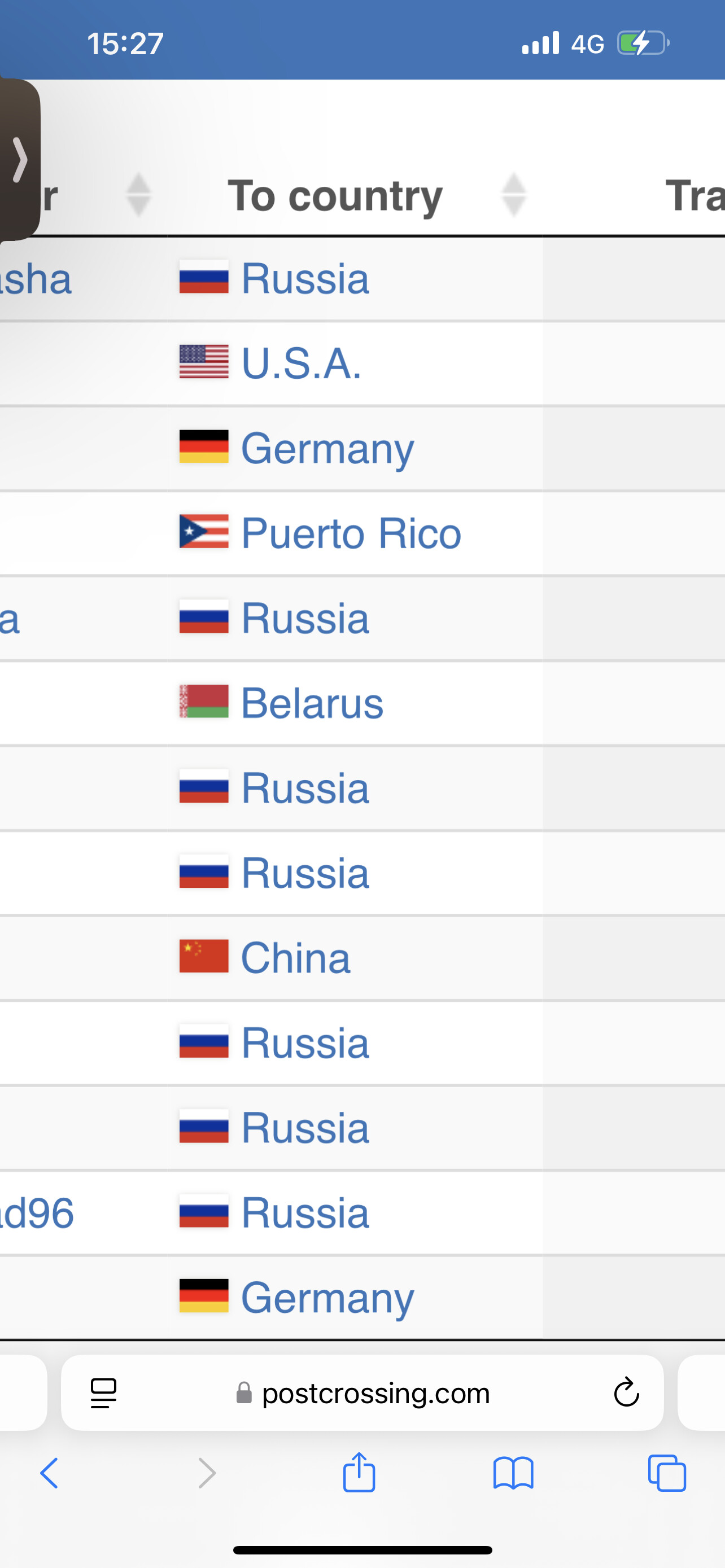This screenshot has width=725, height=1568.
Task: Open the first Germany link
Action: click(x=327, y=449)
